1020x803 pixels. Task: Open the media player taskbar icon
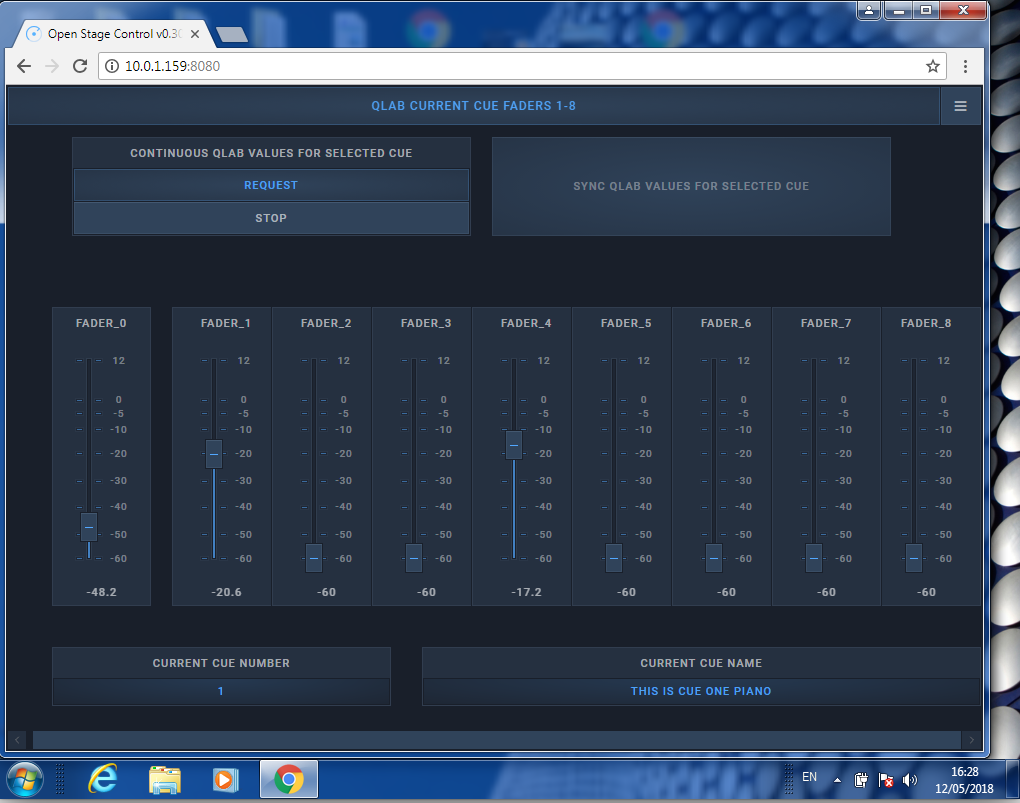[225, 778]
